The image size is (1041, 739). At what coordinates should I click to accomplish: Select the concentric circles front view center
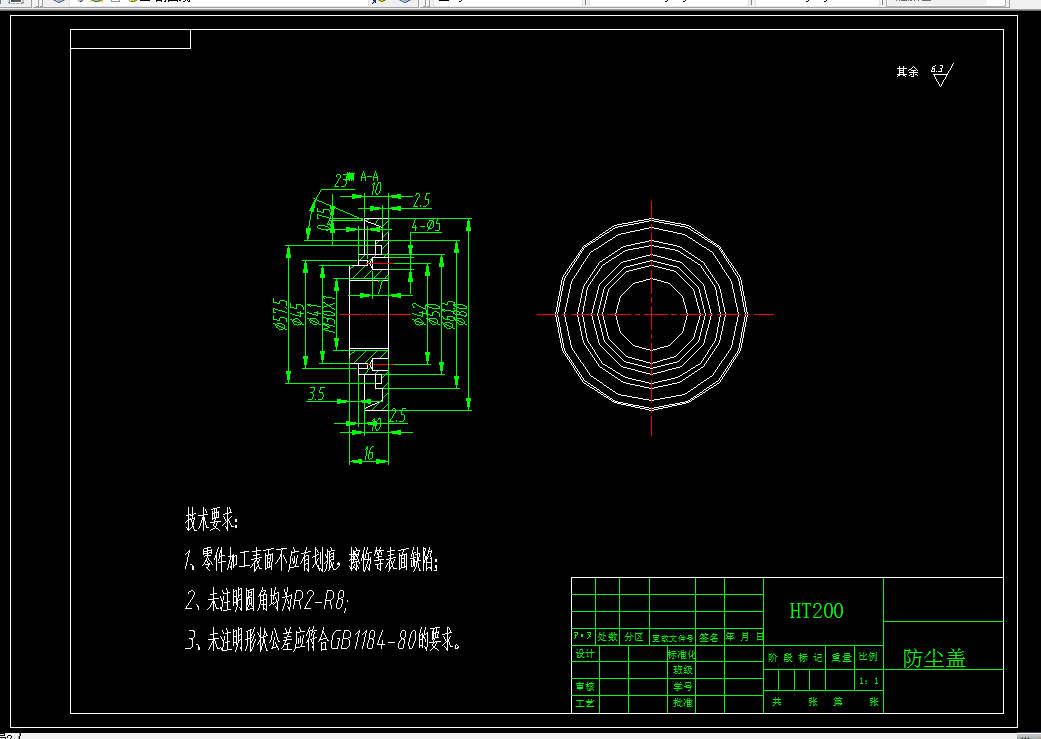click(x=651, y=314)
